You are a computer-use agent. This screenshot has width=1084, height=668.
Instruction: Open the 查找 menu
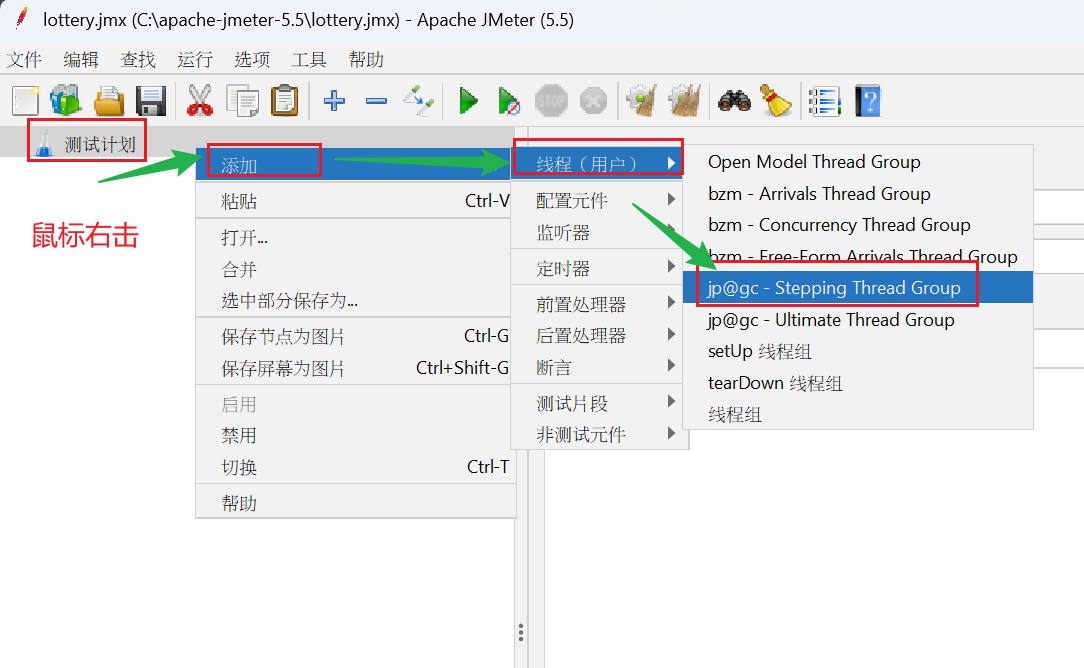point(138,60)
